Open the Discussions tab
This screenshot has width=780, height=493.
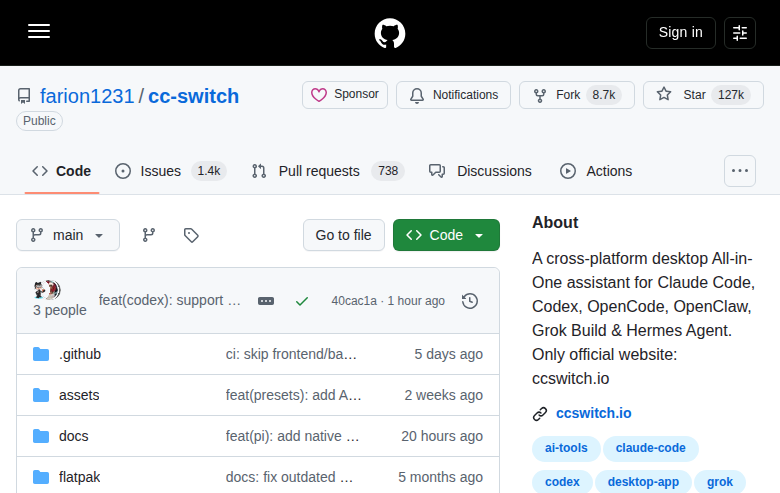click(x=481, y=171)
